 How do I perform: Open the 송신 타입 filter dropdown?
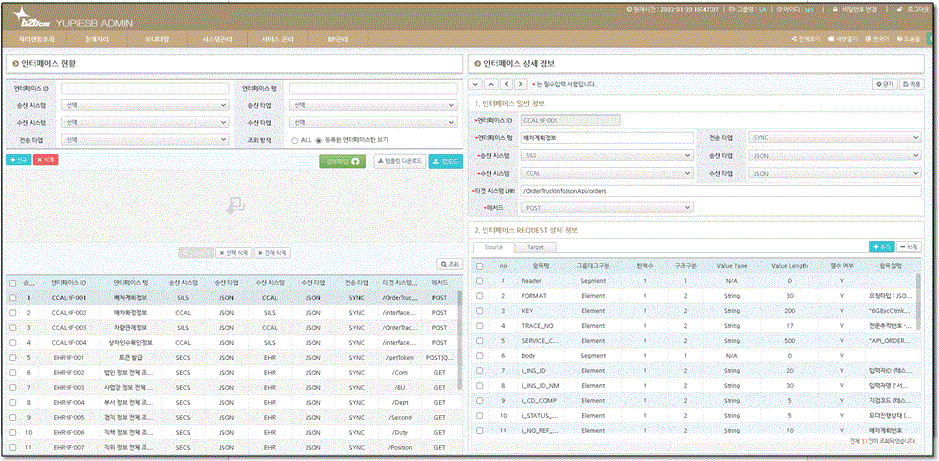click(374, 105)
